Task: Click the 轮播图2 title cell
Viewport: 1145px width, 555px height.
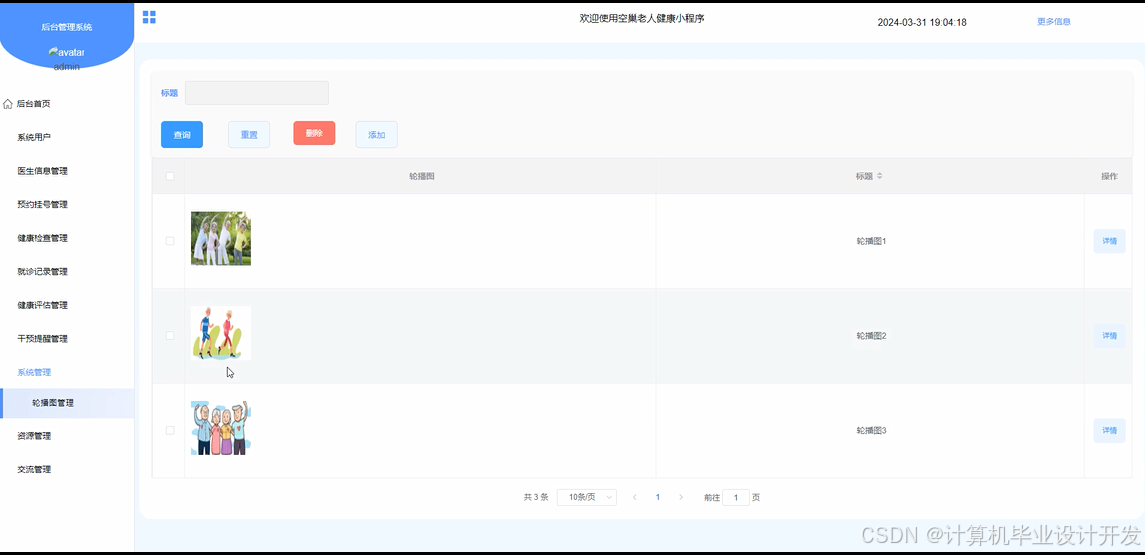Action: (871, 336)
